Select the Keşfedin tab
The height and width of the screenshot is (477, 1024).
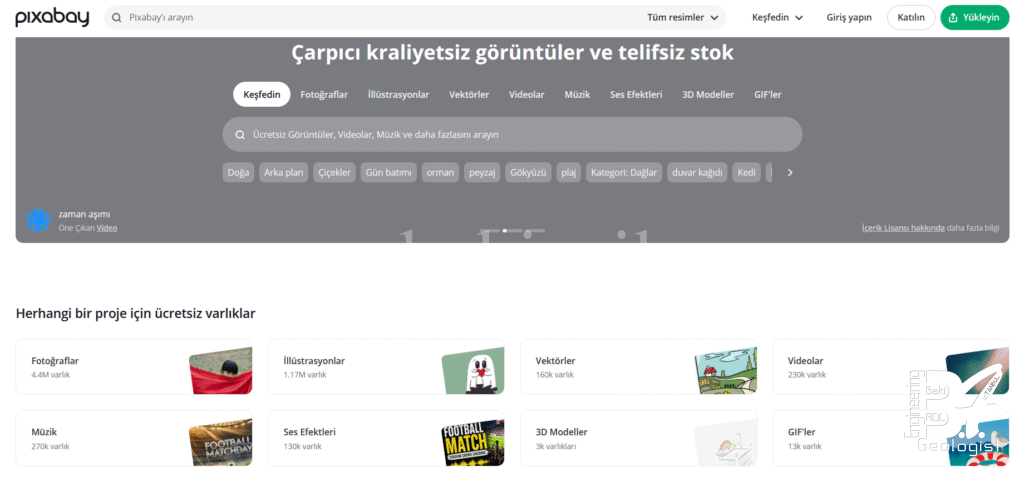click(x=262, y=95)
